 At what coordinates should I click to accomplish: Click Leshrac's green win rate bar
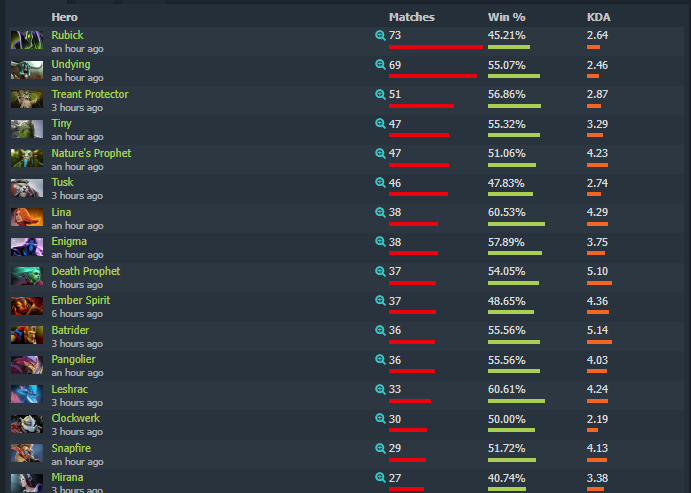[x=516, y=401]
